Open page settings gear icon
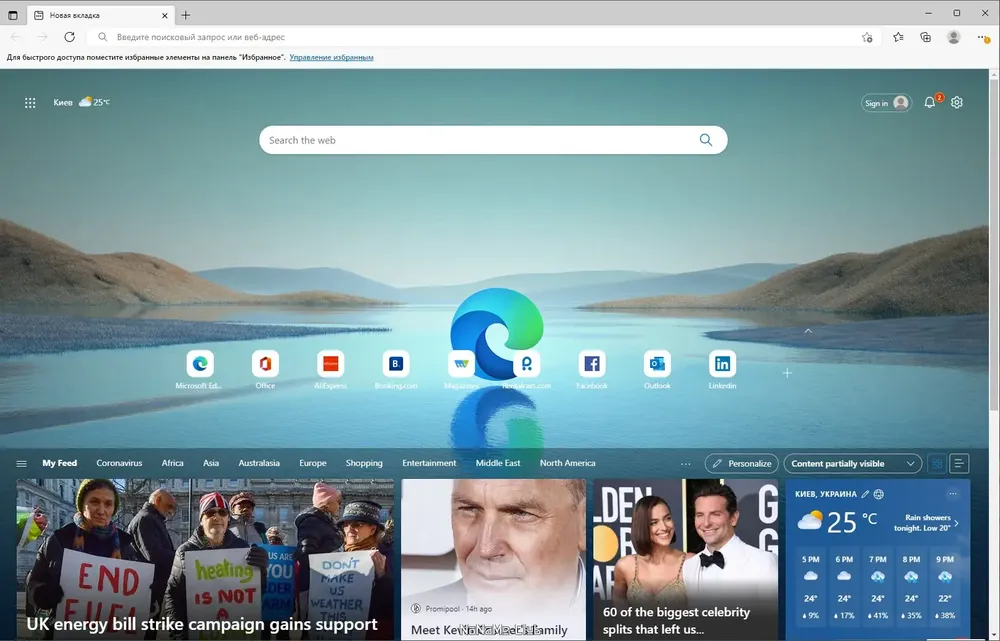The height and width of the screenshot is (641, 1000). pos(957,103)
